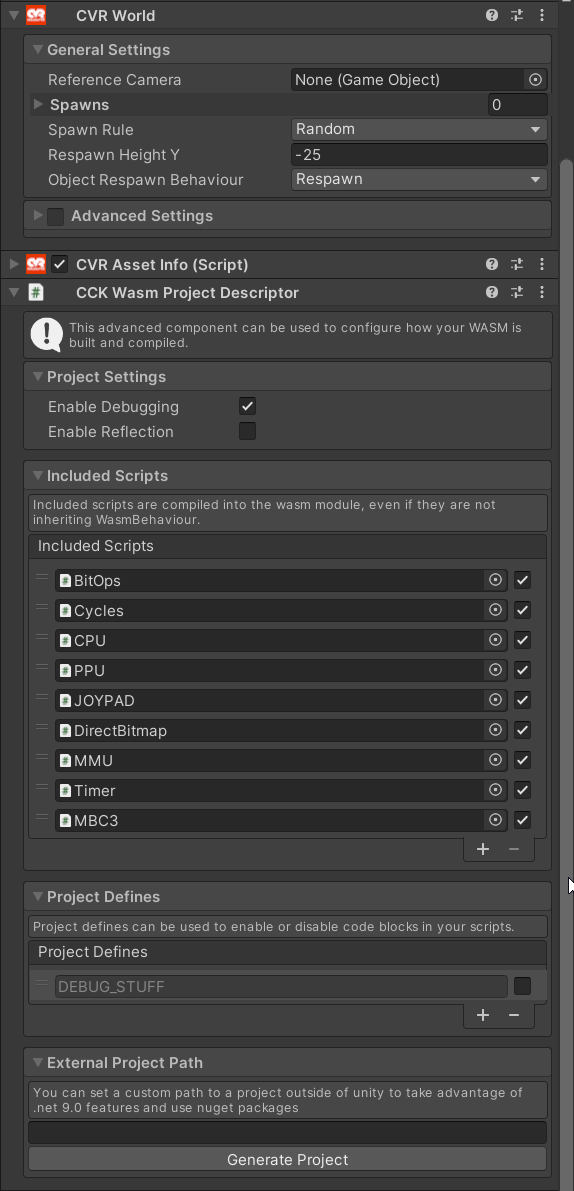Viewport: 574px width, 1191px height.
Task: Enable the Enable Reflection checkbox
Action: click(248, 431)
